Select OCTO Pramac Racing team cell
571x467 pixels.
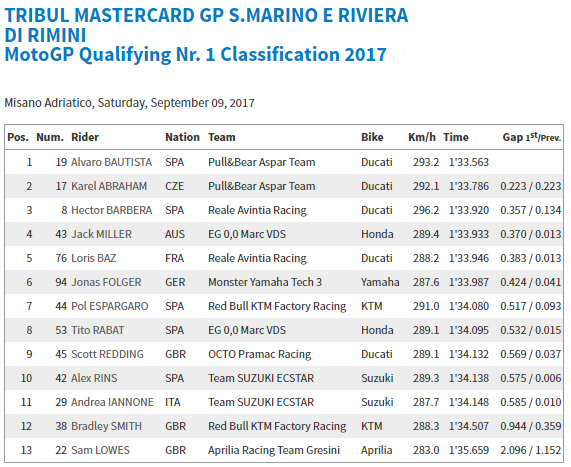[259, 354]
